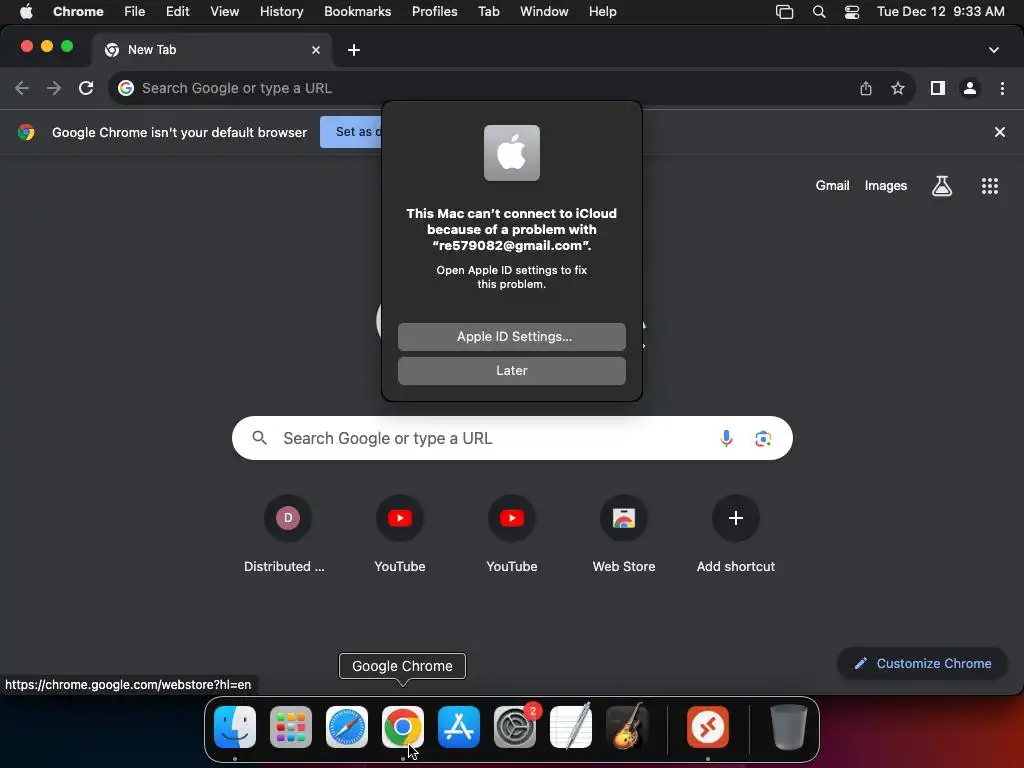Open TextEdit from the Dock
Screen dimensions: 1024x768
point(571,727)
